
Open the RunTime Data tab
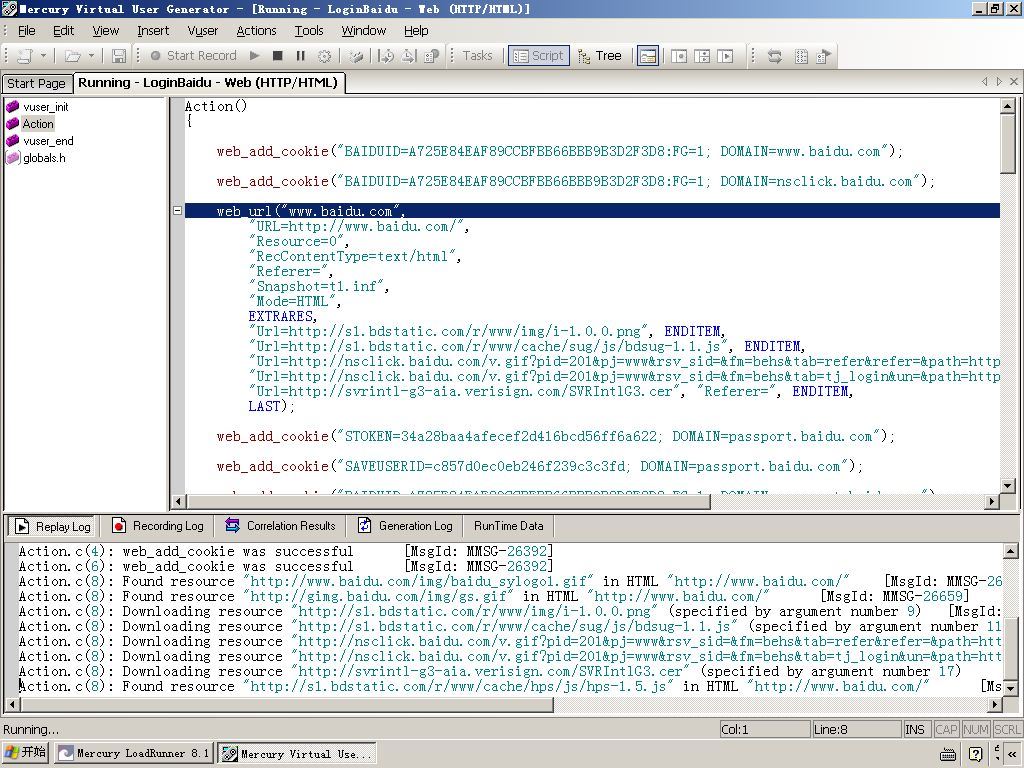pyautogui.click(x=508, y=526)
